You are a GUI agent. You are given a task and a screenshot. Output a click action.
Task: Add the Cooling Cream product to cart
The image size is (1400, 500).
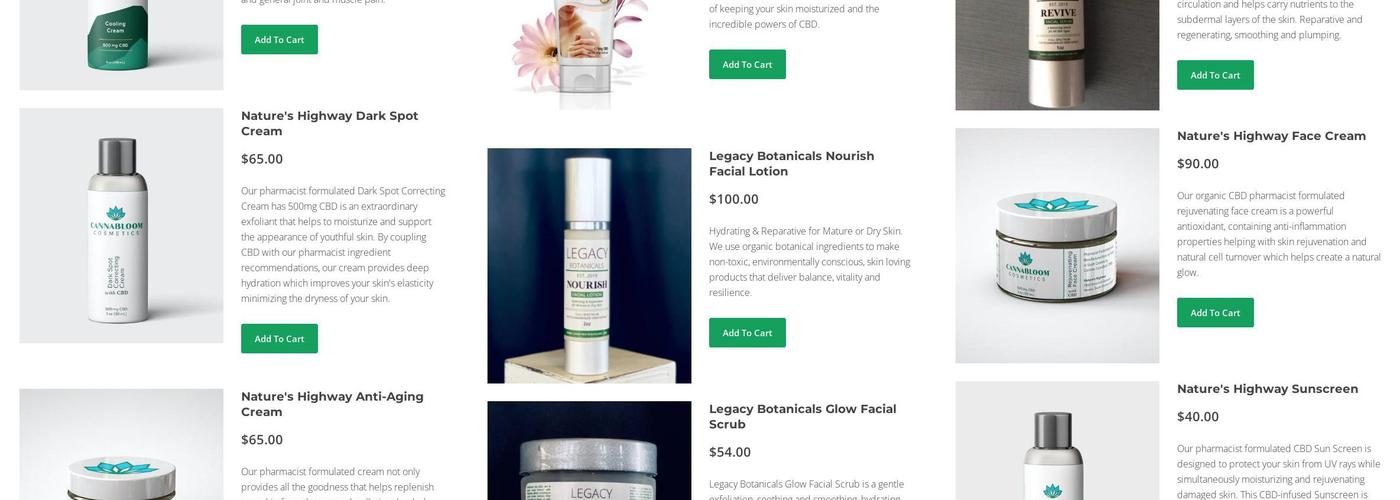(x=279, y=40)
